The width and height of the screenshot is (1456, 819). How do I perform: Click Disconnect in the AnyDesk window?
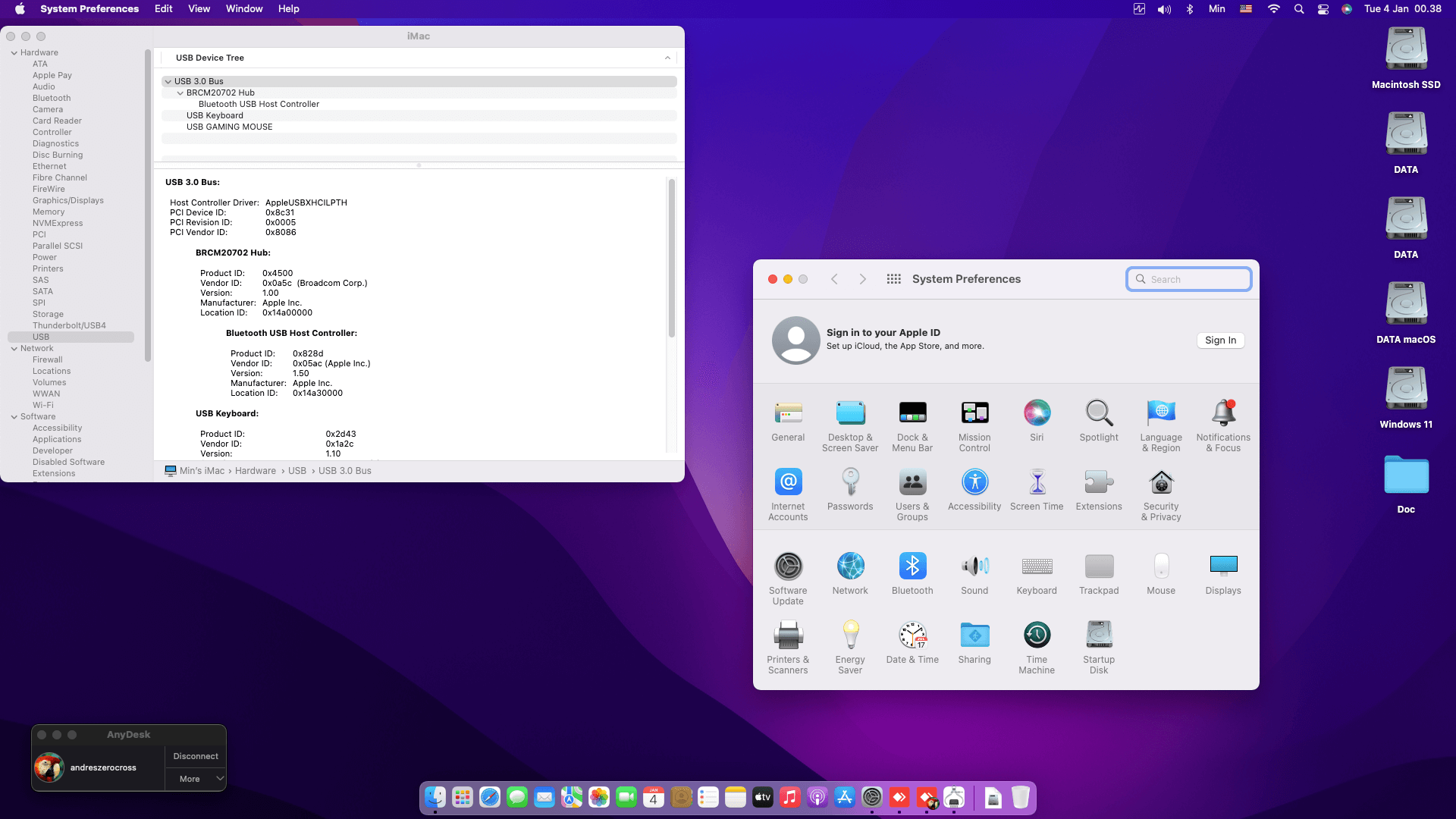(196, 756)
